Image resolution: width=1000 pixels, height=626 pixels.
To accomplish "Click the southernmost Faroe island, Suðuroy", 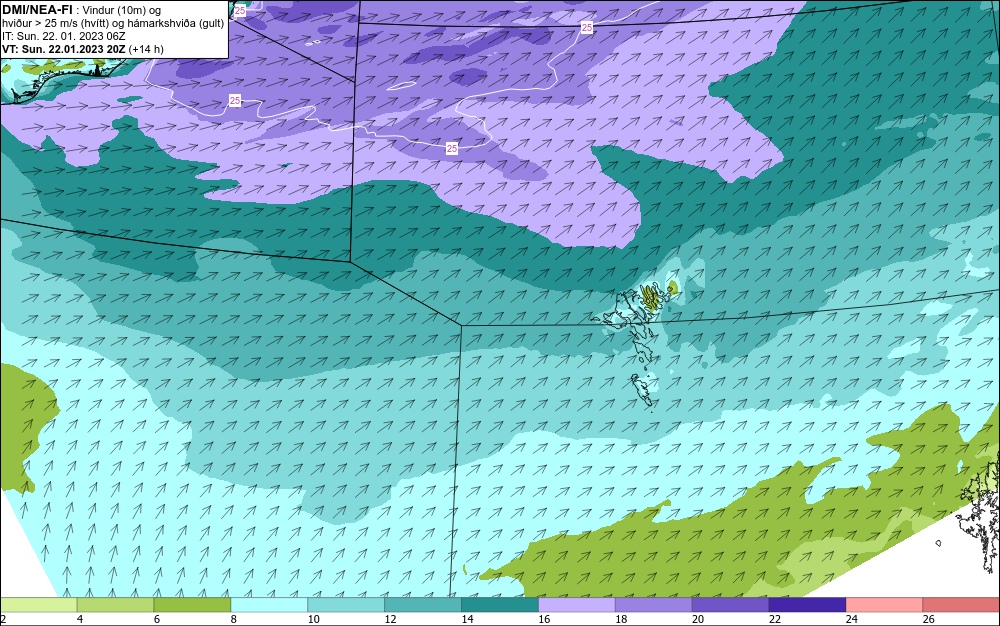I will [642, 390].
